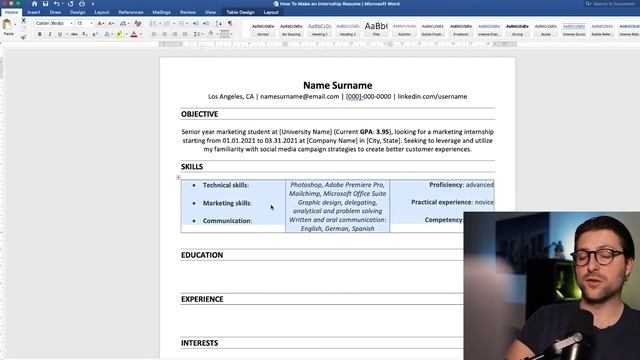Open the shading color dropdown

click(x=216, y=34)
